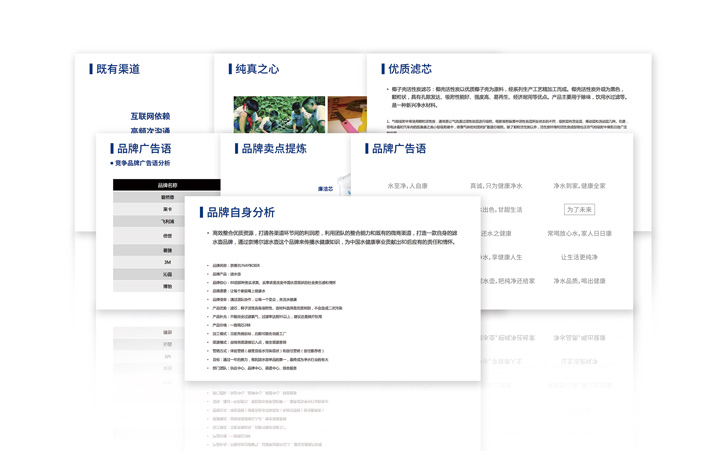Click the 优质滤芯 slide title
Screen dimensions: 722x451
click(409, 69)
